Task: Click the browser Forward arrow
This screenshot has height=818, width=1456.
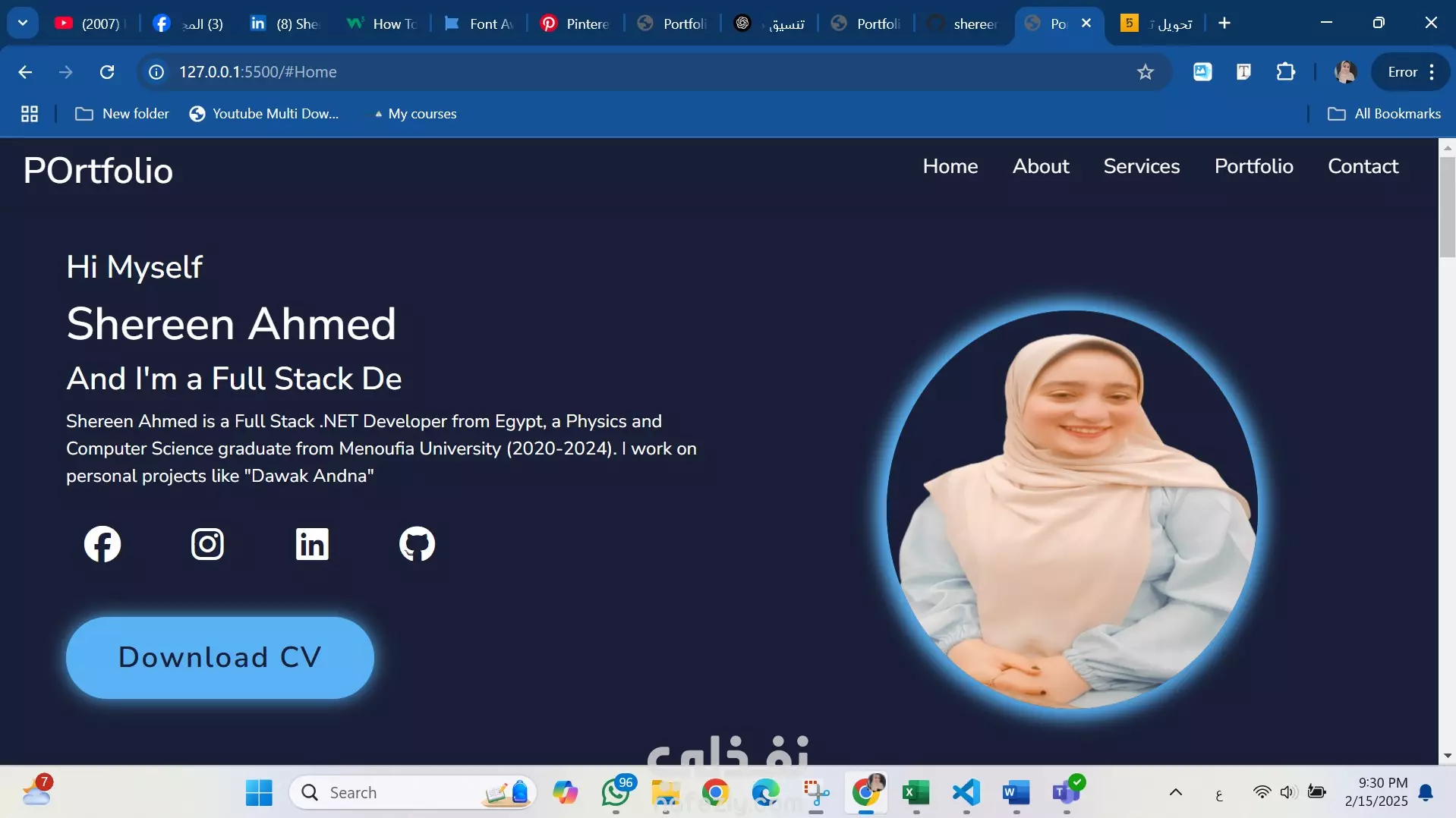Action: [66, 72]
